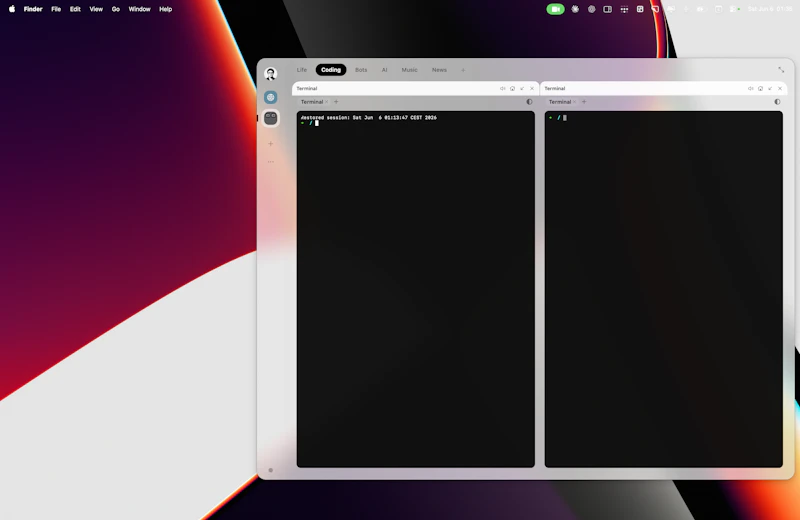Click the burst-shaped menu bar icon
The height and width of the screenshot is (520, 800).
point(575,9)
